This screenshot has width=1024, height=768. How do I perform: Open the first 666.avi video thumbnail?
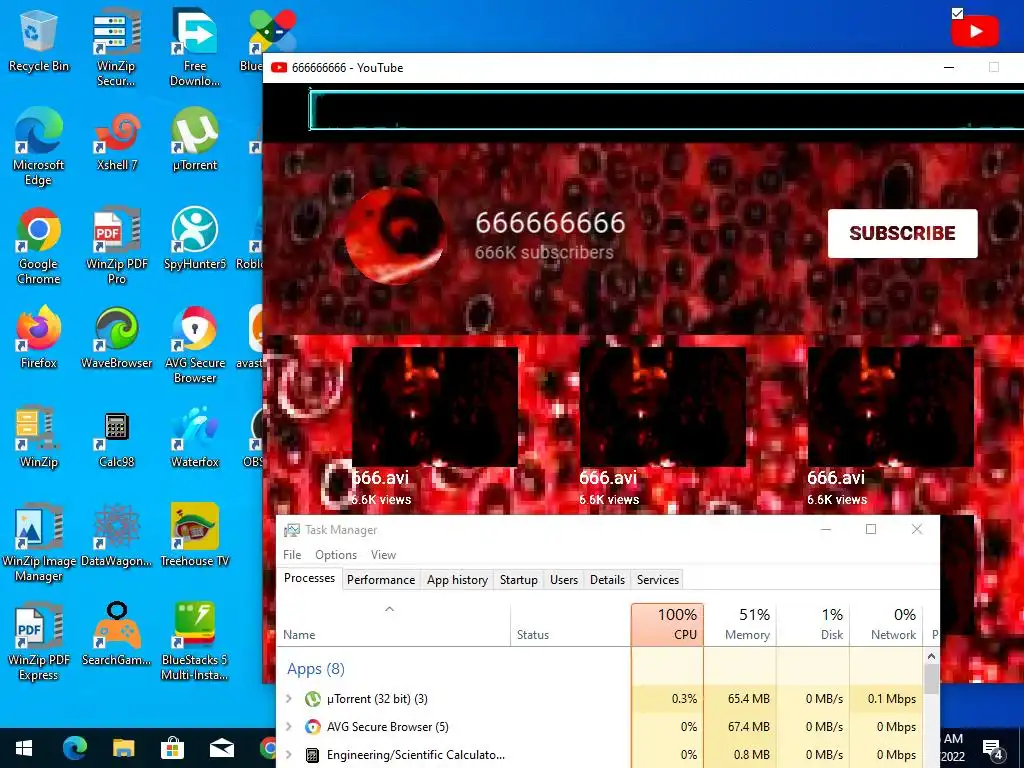click(x=435, y=406)
